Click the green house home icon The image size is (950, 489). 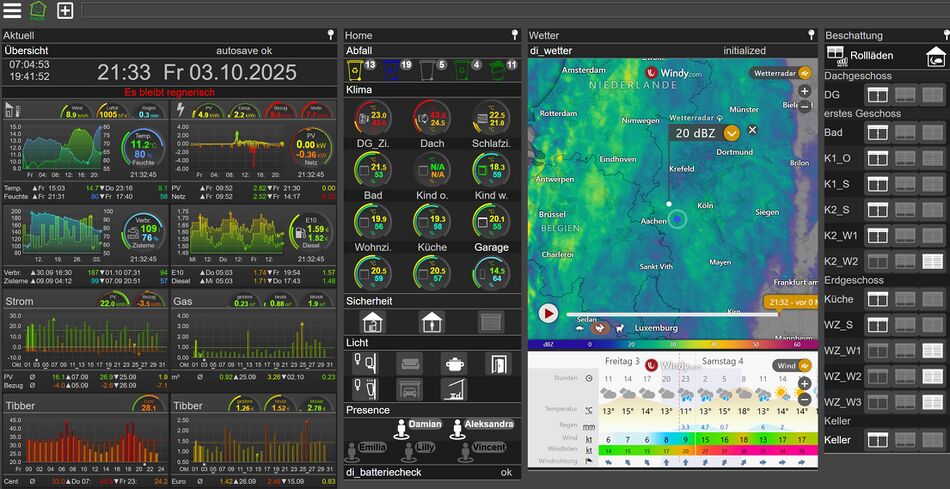click(x=38, y=10)
